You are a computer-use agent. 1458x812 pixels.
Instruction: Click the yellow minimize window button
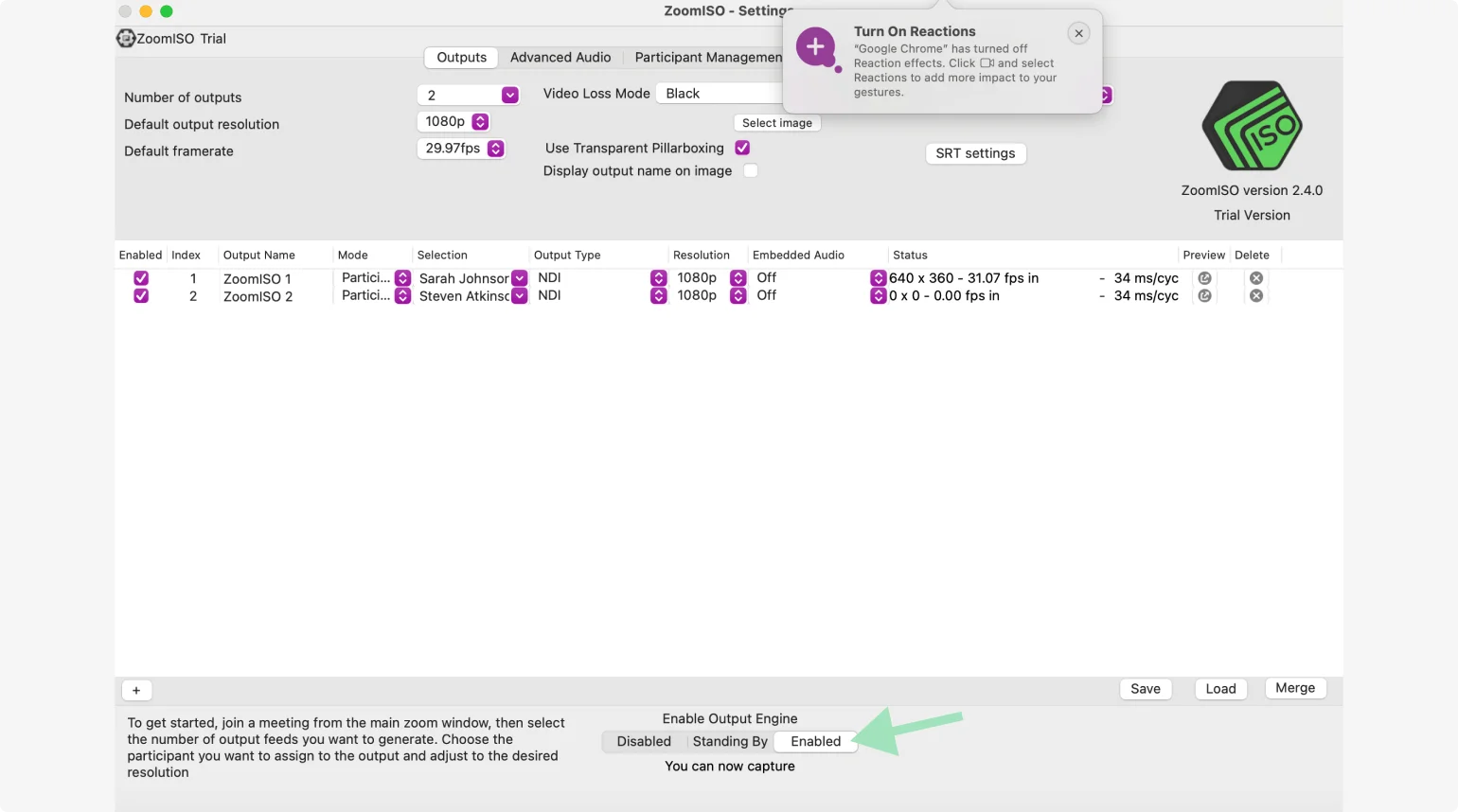(146, 11)
